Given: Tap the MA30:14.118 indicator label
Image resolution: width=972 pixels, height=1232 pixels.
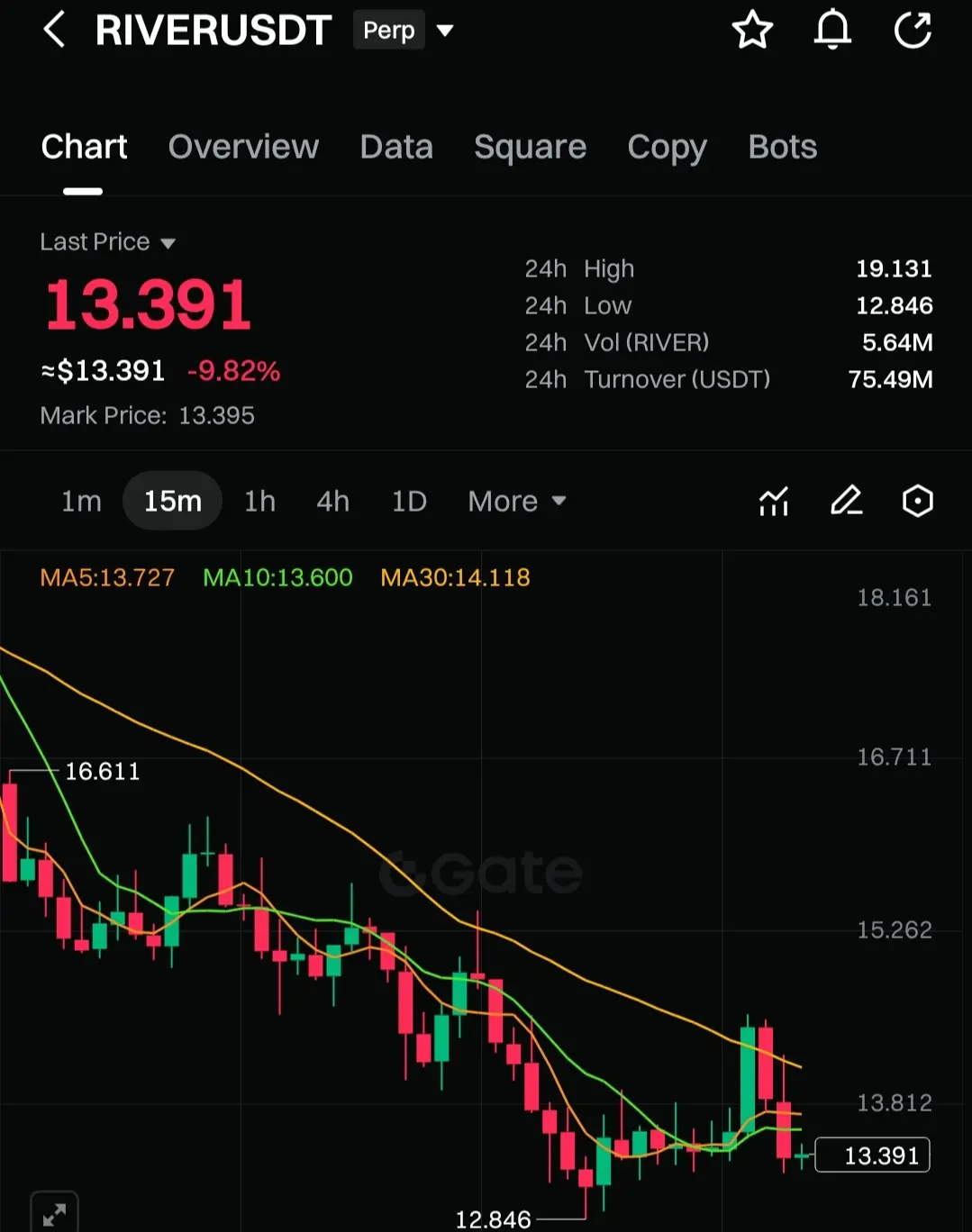Looking at the screenshot, I should pyautogui.click(x=455, y=577).
